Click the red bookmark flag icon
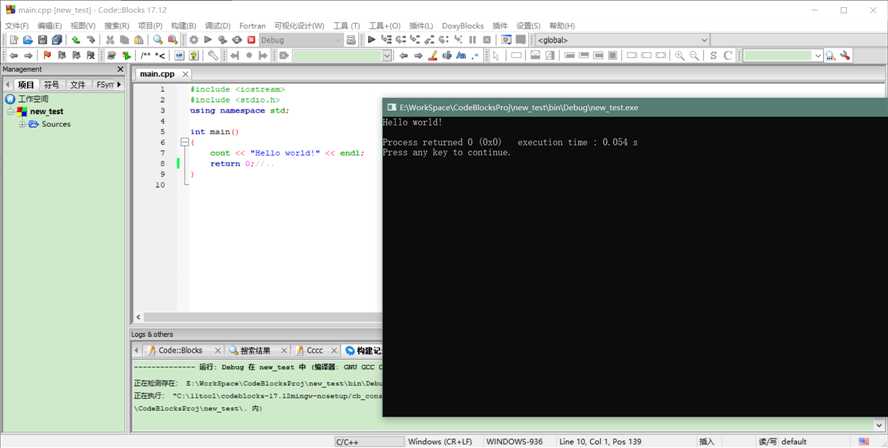 click(x=47, y=55)
